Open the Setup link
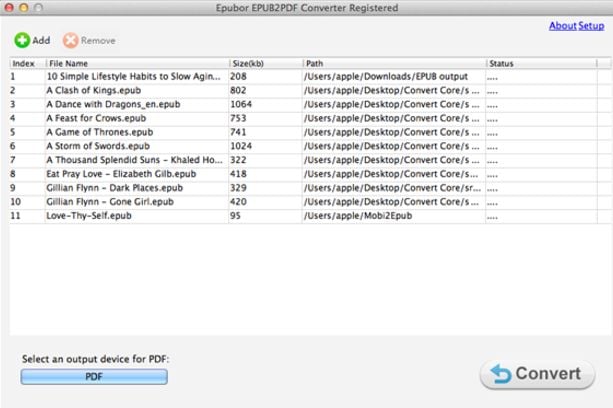This screenshot has height=408, width=613. 591,26
